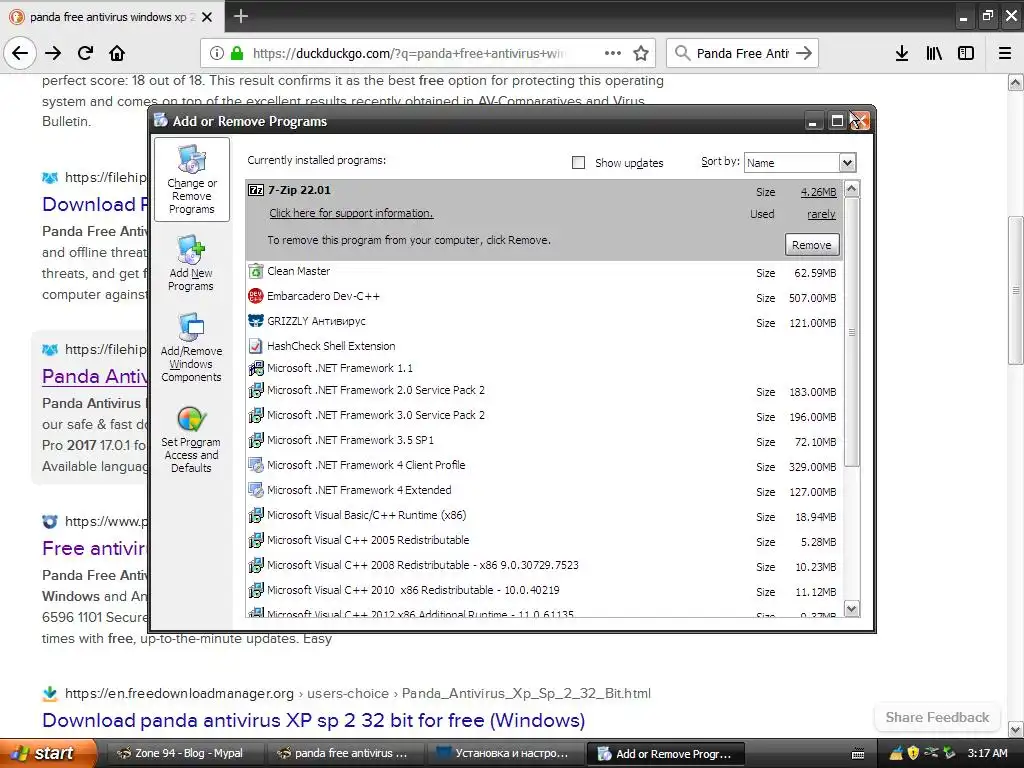Select the GRIZZLY Антивирус bear icon
Viewport: 1024px width, 768px height.
tap(255, 321)
